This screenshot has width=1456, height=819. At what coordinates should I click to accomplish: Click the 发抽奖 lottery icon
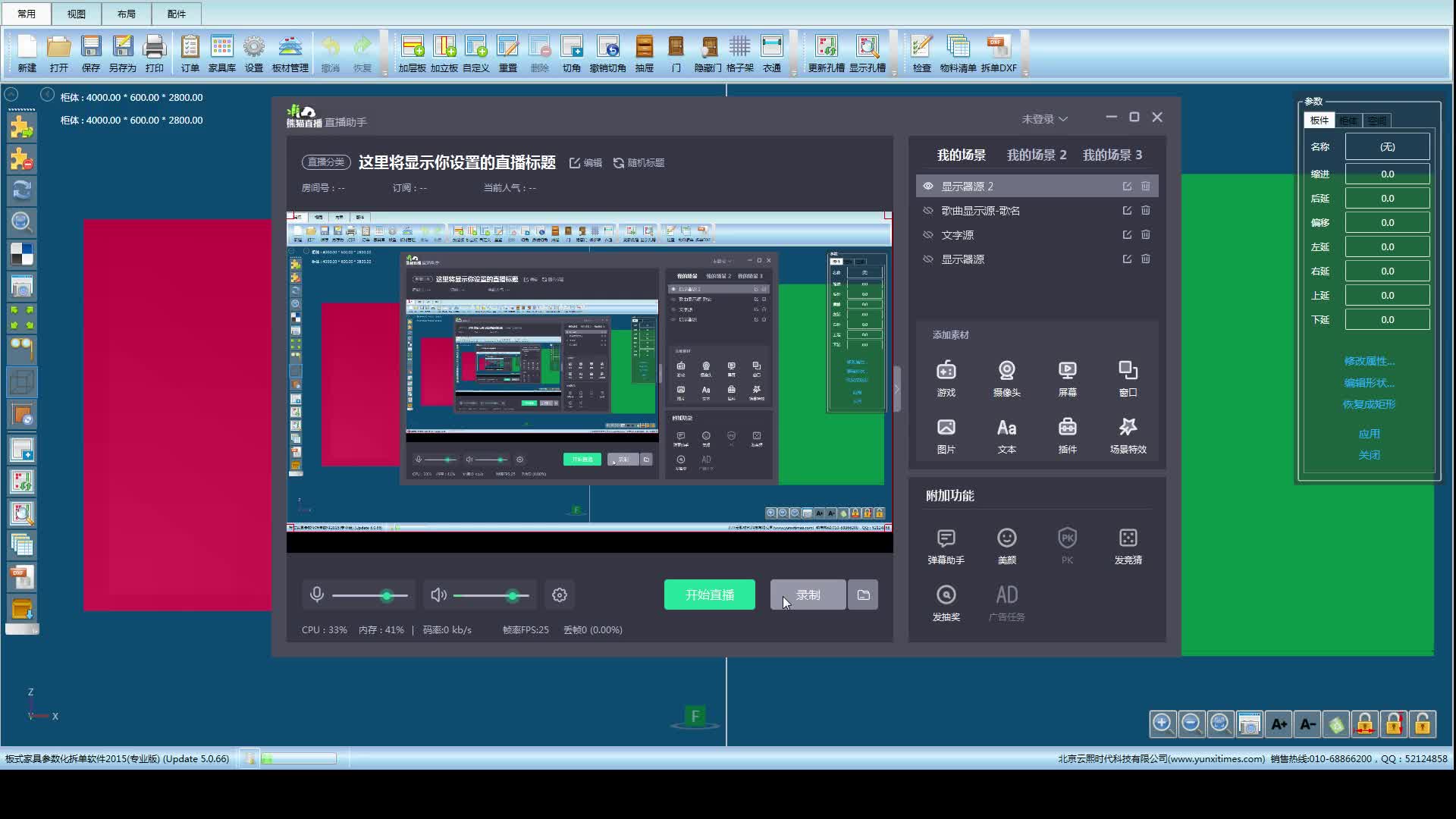[946, 595]
